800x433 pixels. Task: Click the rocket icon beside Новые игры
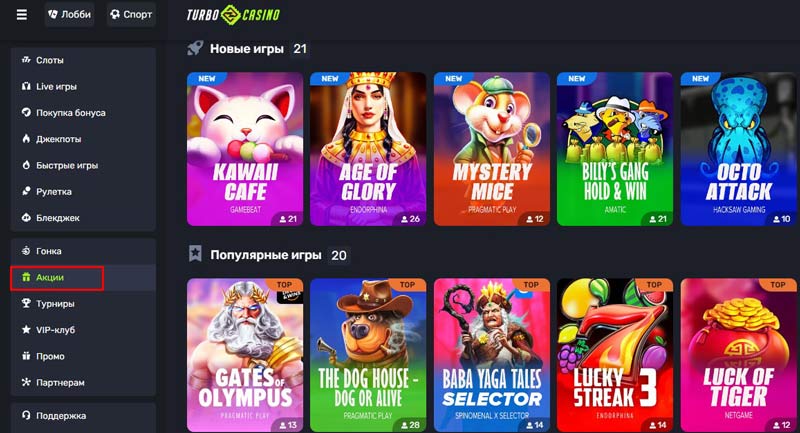[x=195, y=48]
